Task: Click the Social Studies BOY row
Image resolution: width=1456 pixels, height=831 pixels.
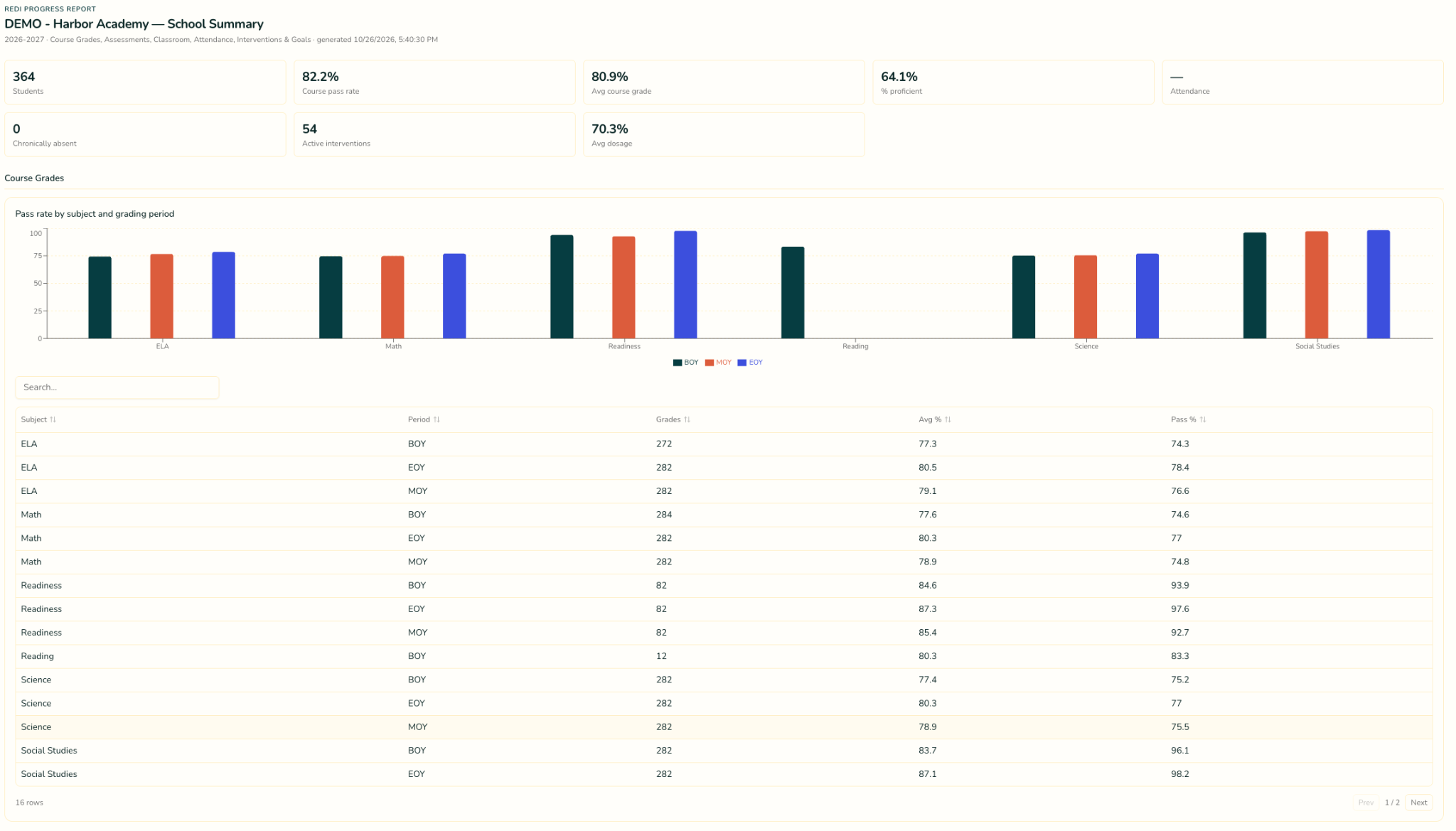Action: [724, 751]
